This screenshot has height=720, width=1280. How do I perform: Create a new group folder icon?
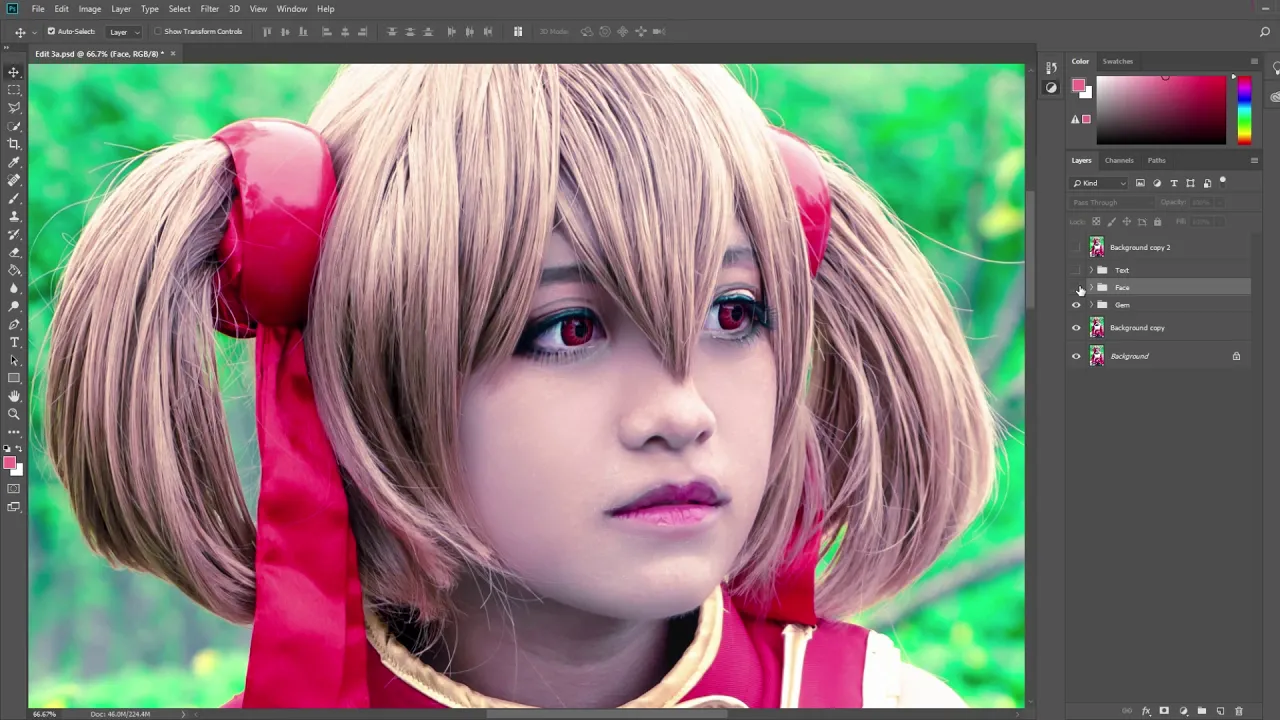1202,711
